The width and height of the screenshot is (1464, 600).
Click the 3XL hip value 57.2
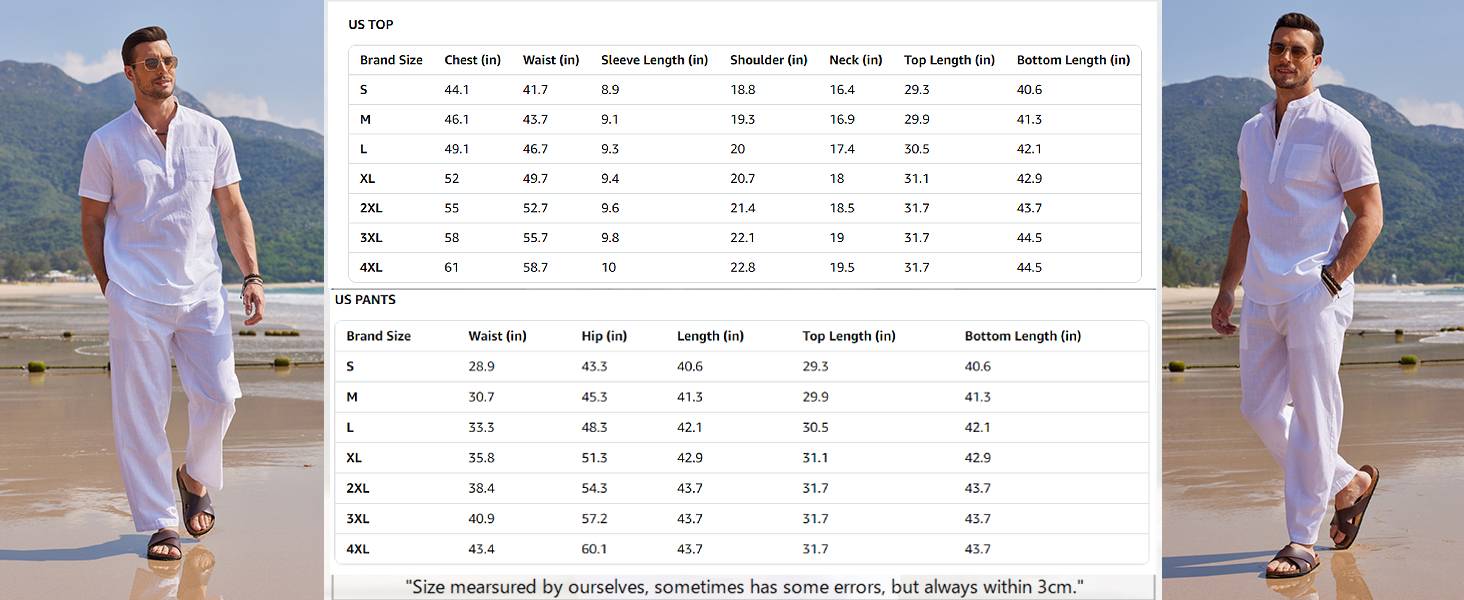tap(594, 519)
